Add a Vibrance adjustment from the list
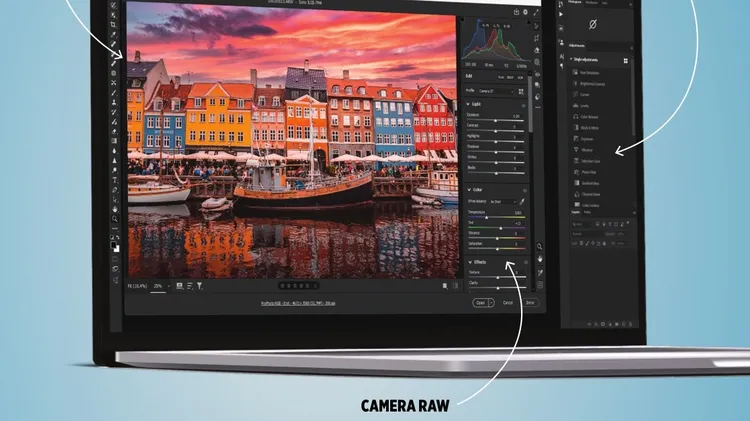This screenshot has height=421, width=750. tap(589, 150)
